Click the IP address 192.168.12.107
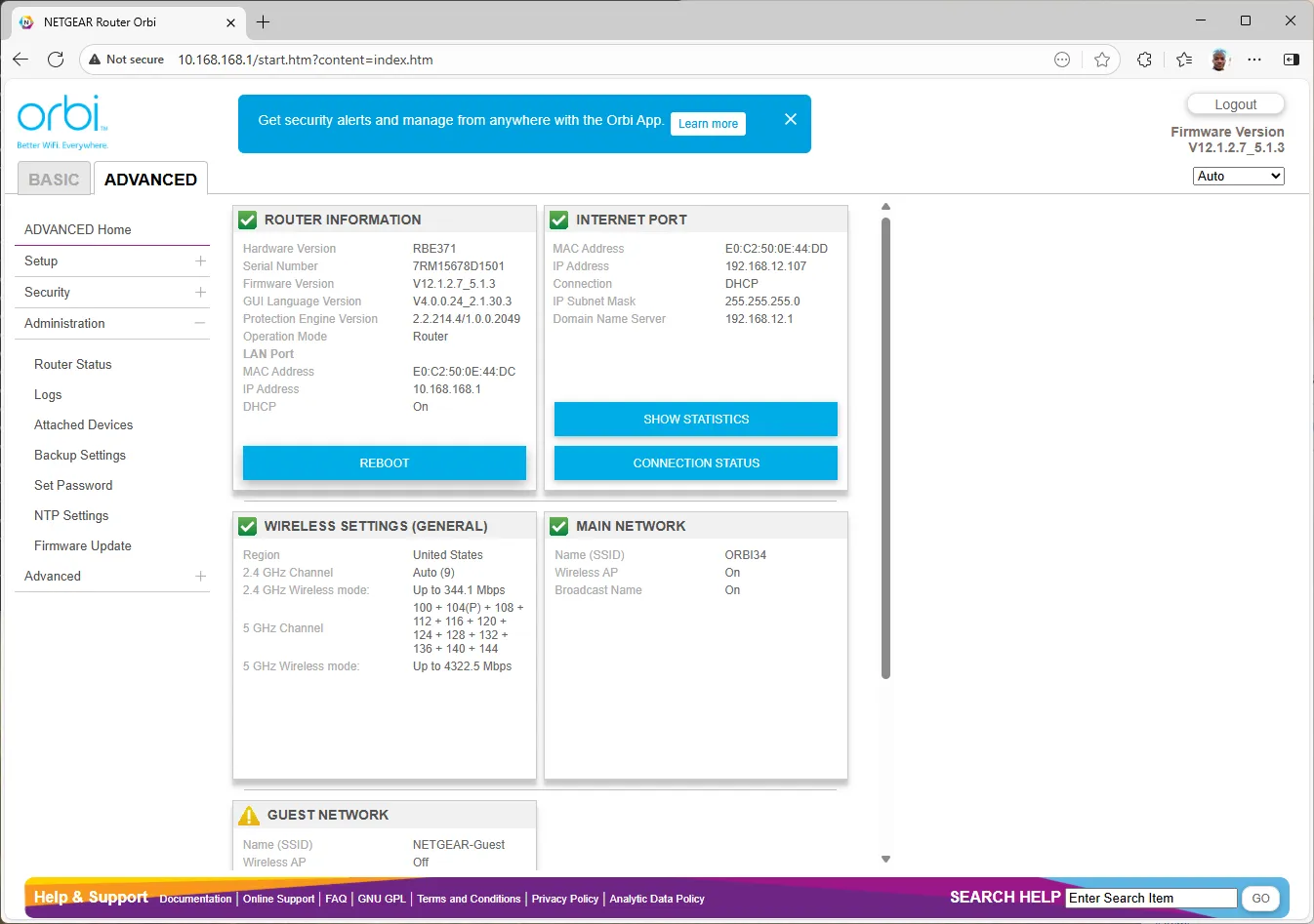The height and width of the screenshot is (924, 1314). point(765,266)
